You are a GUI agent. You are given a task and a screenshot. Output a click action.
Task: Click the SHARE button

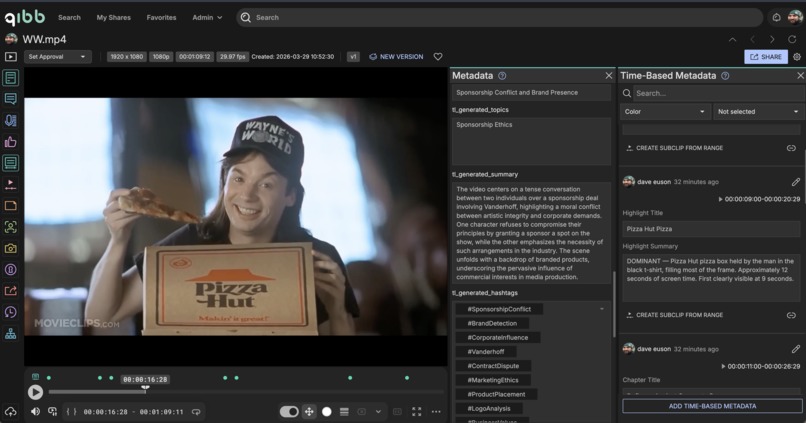click(766, 57)
